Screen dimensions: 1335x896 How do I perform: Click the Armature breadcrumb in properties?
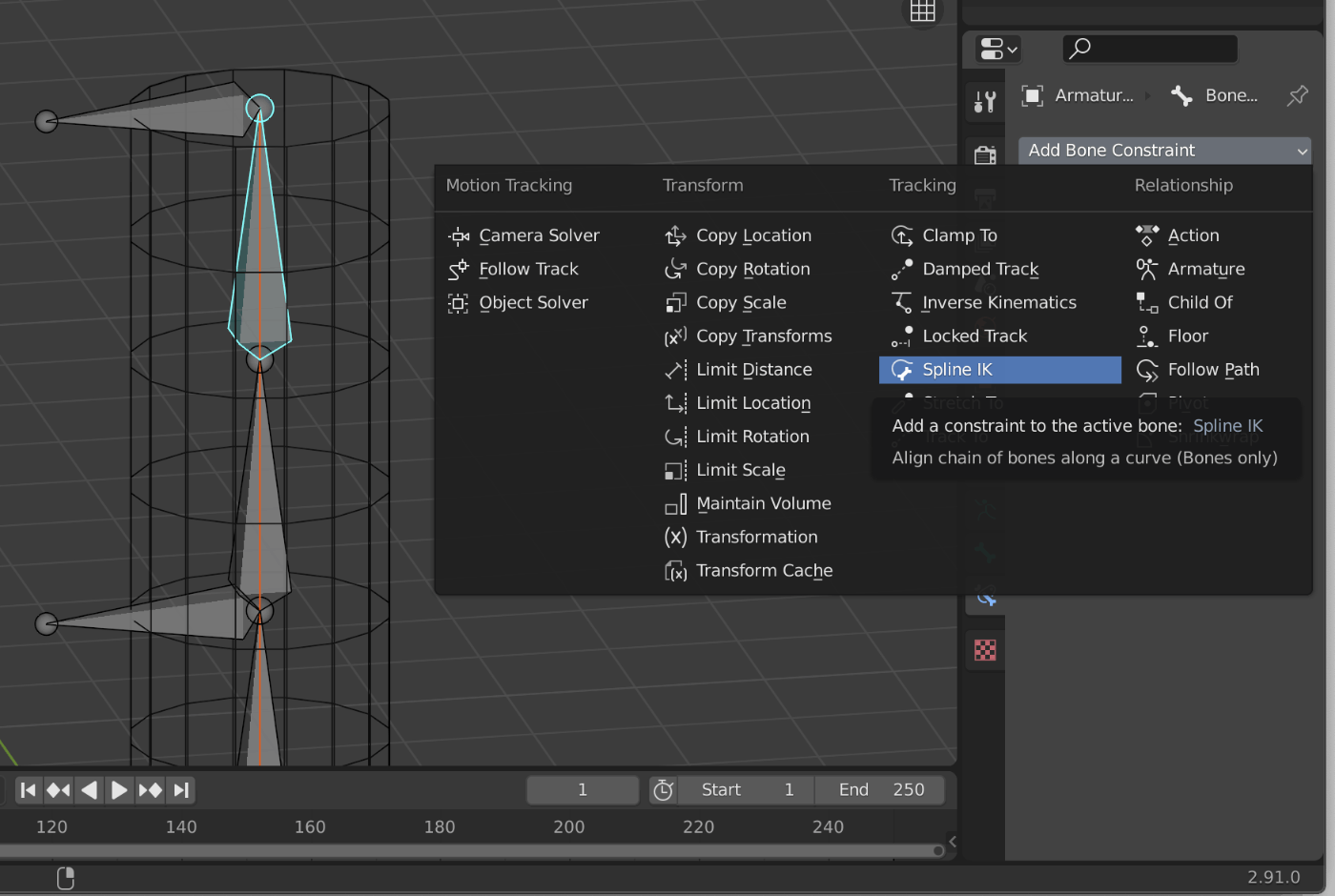click(x=1078, y=95)
